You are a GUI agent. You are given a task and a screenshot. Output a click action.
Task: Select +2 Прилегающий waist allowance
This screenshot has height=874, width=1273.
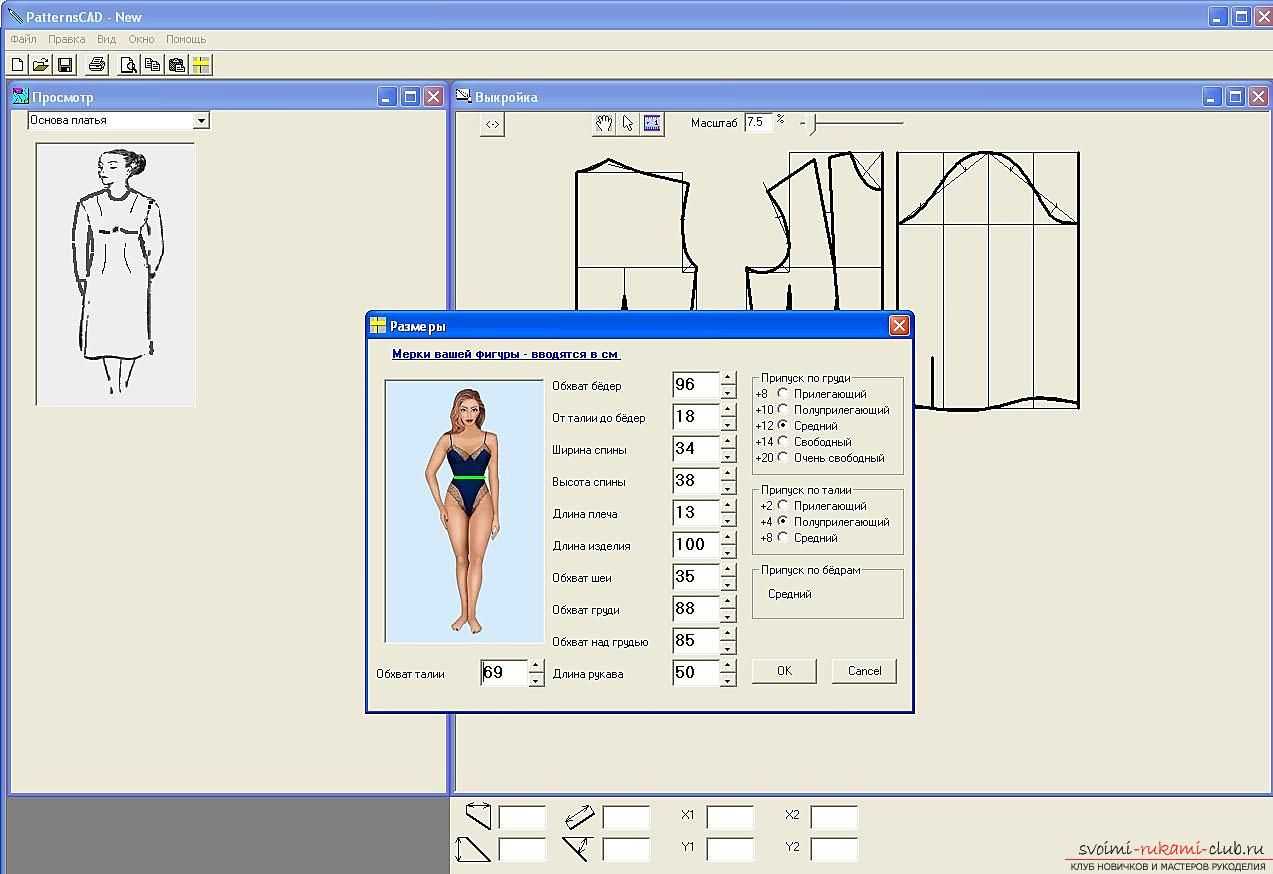point(783,506)
